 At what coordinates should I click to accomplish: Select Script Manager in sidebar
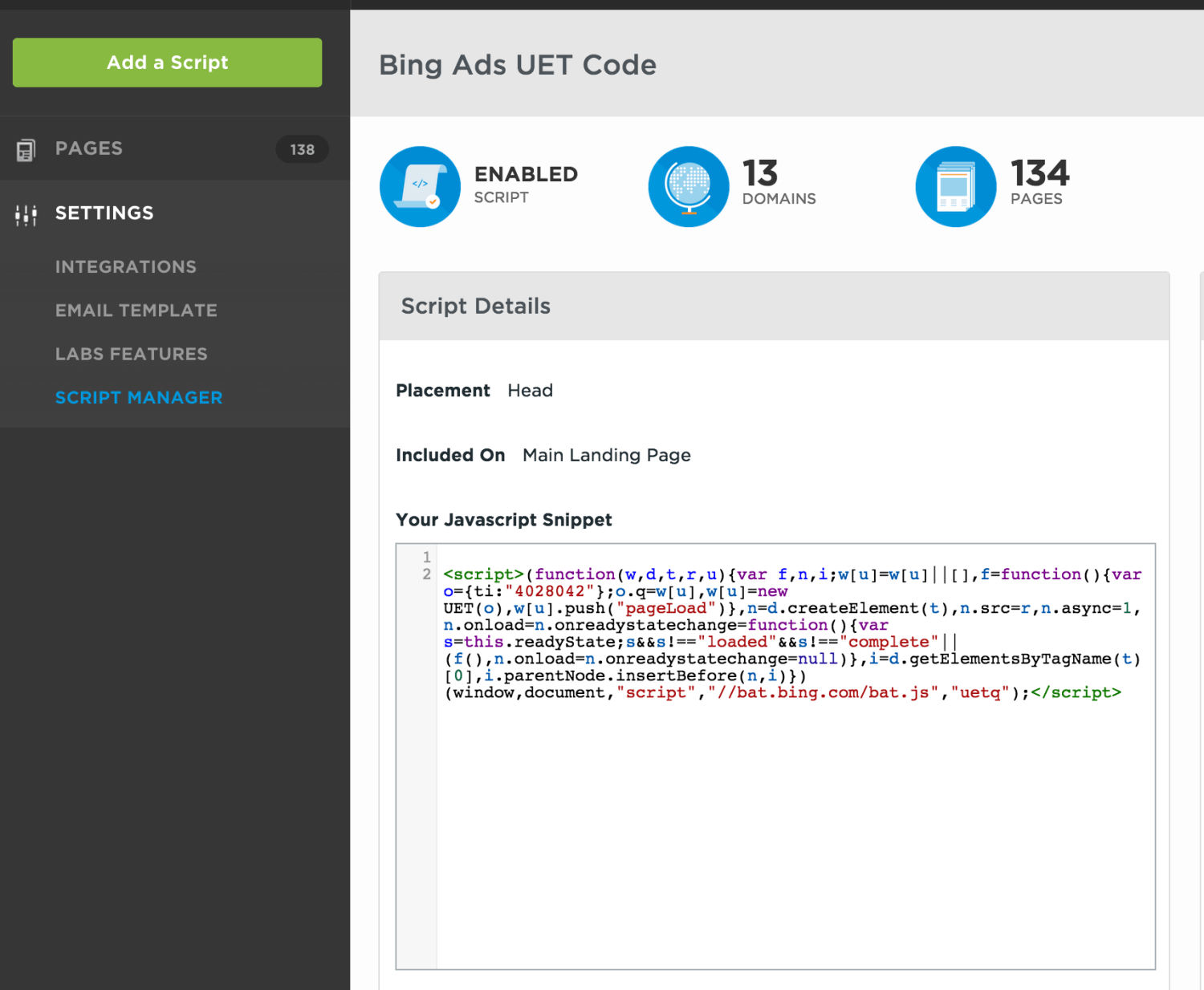click(x=139, y=397)
